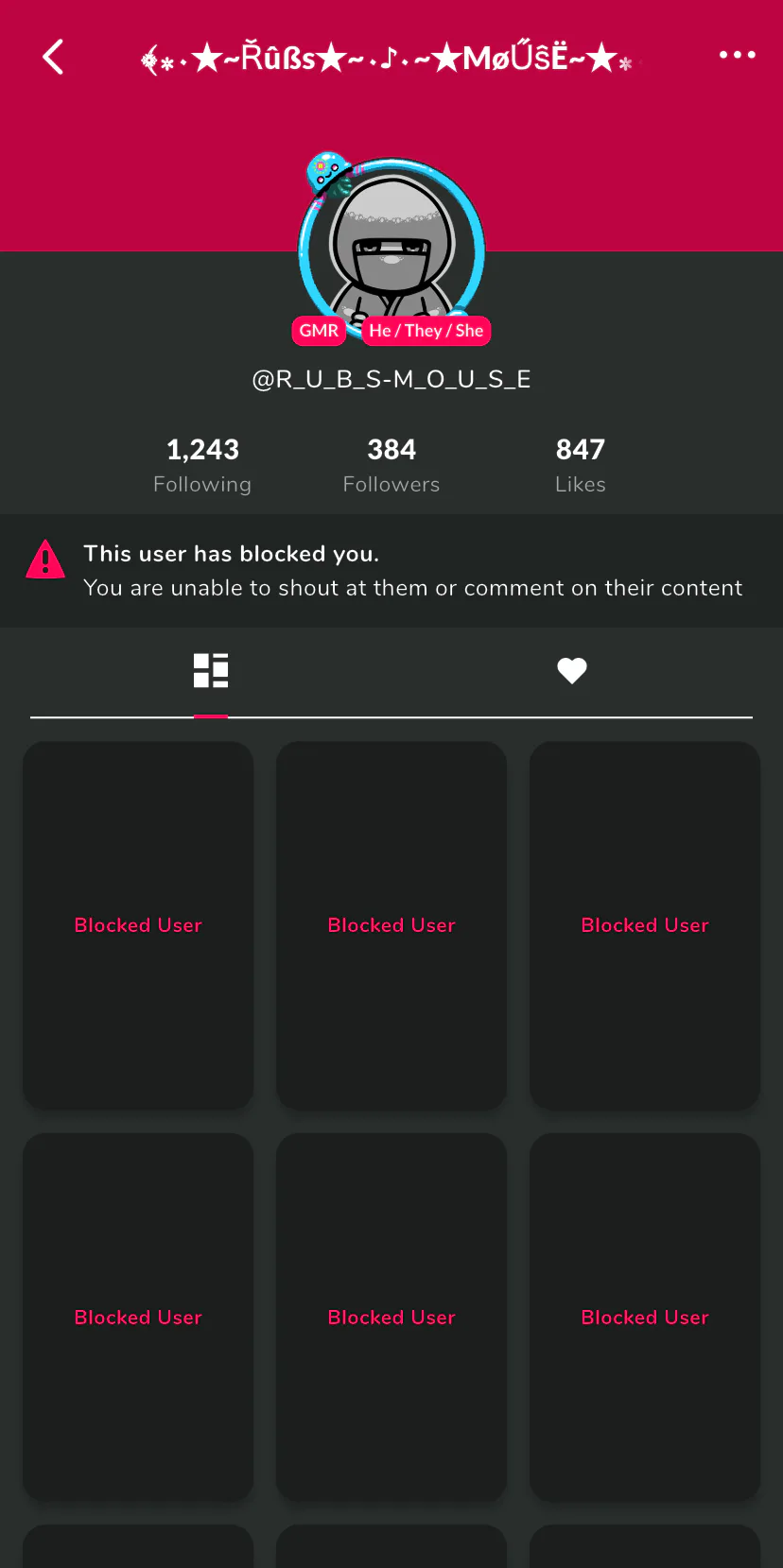Open first Blocked User tile in top row
783x1568 pixels.
[138, 925]
